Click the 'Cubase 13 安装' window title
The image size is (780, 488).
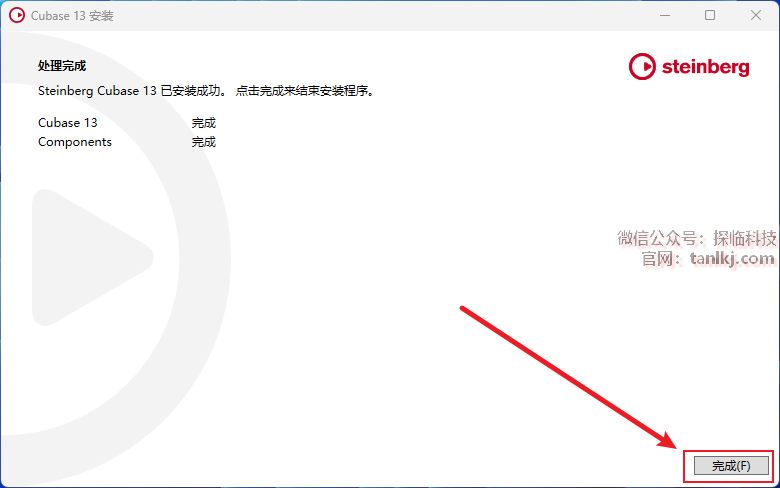(x=72, y=16)
